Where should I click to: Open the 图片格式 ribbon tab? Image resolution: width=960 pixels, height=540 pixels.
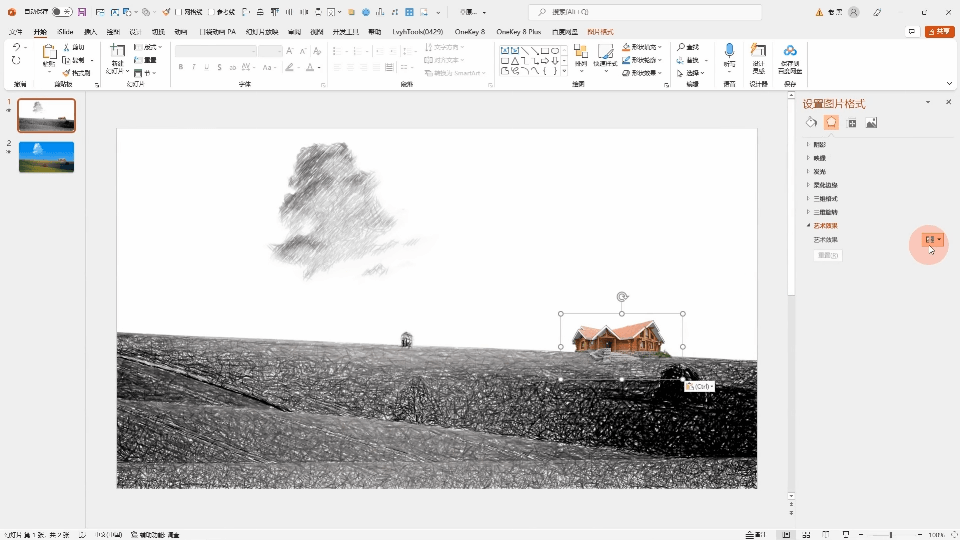pos(600,32)
